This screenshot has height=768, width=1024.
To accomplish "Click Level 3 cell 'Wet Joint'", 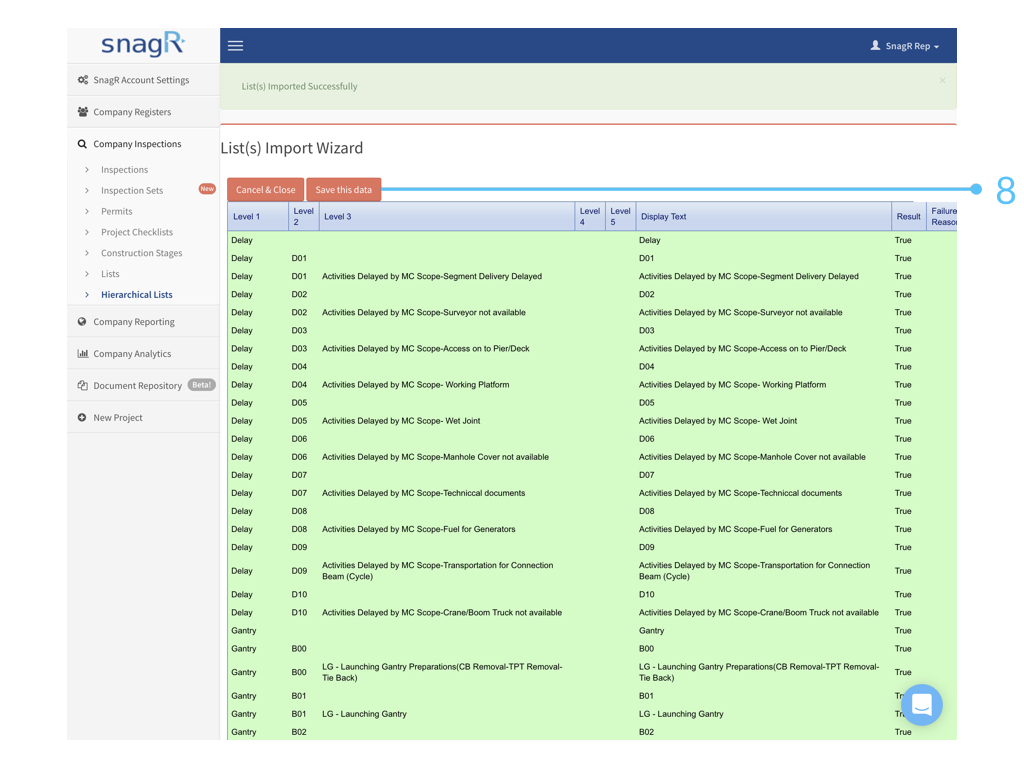I will tap(401, 421).
